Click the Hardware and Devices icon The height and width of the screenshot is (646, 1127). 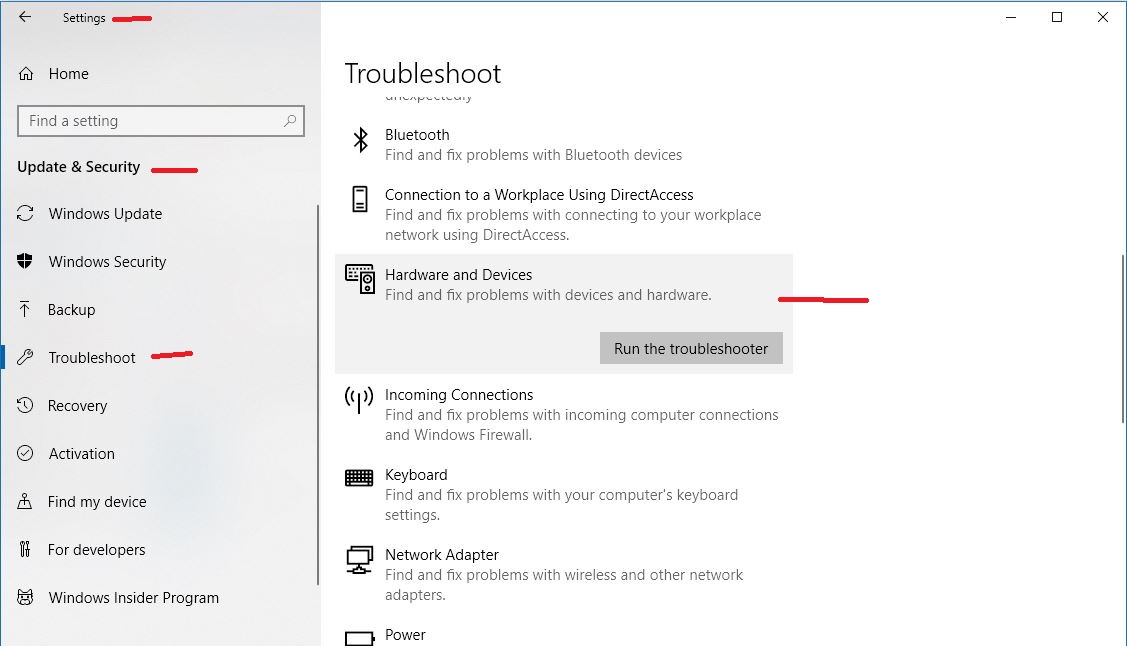point(360,279)
